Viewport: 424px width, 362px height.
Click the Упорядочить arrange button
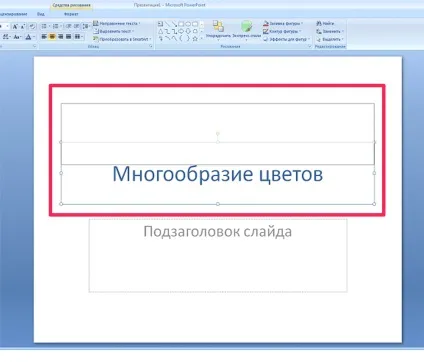tap(218, 30)
